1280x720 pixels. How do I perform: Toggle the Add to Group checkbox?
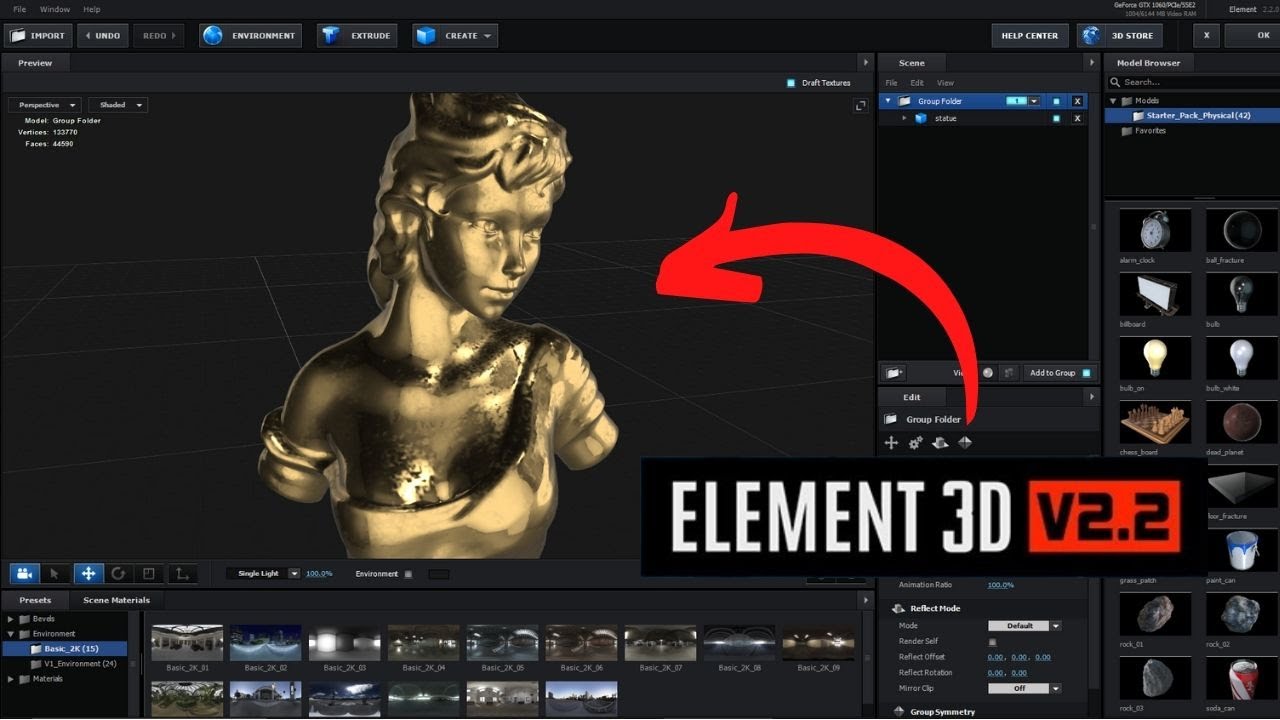pyautogui.click(x=1087, y=373)
